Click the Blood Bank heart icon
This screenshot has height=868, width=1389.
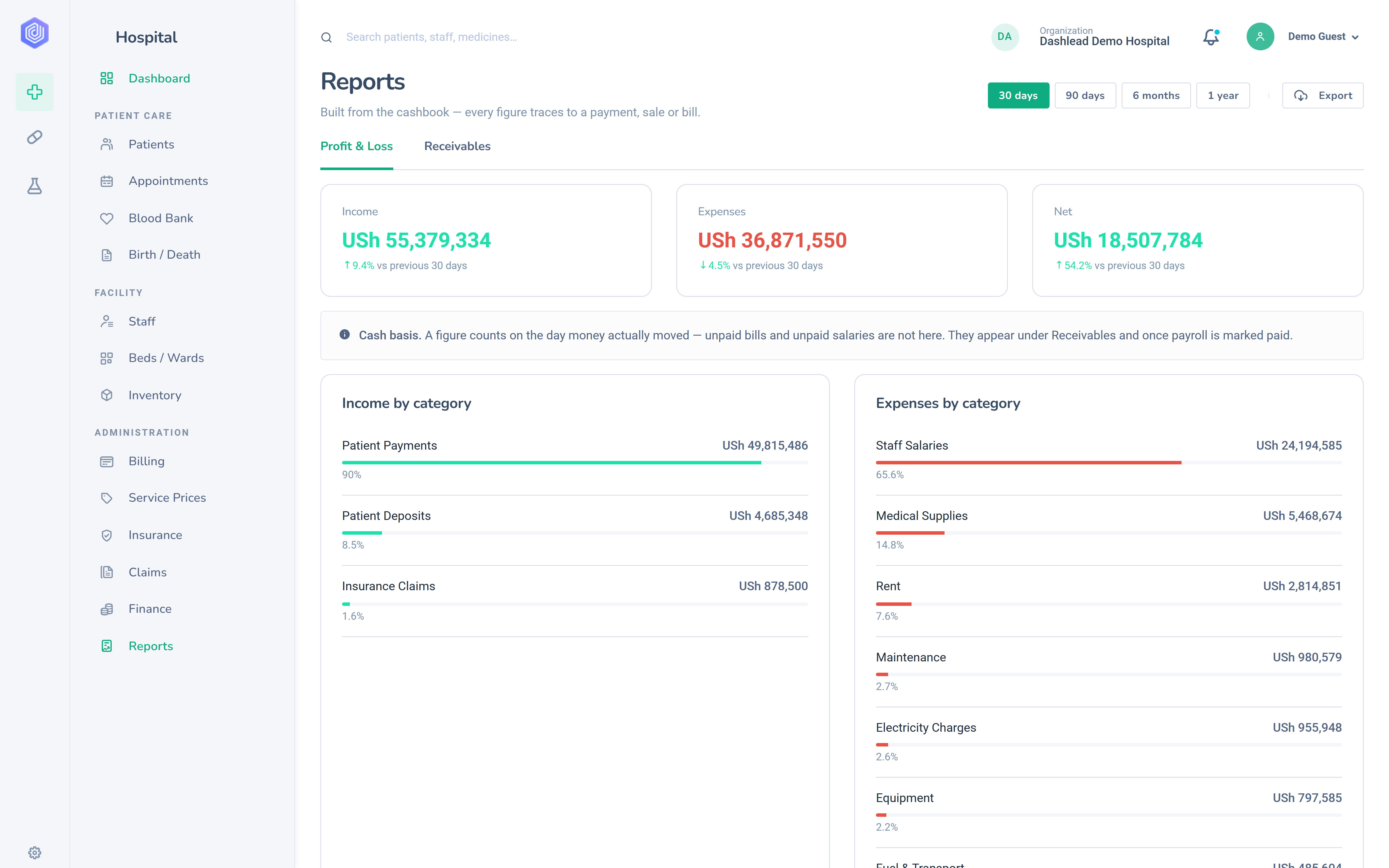click(107, 218)
